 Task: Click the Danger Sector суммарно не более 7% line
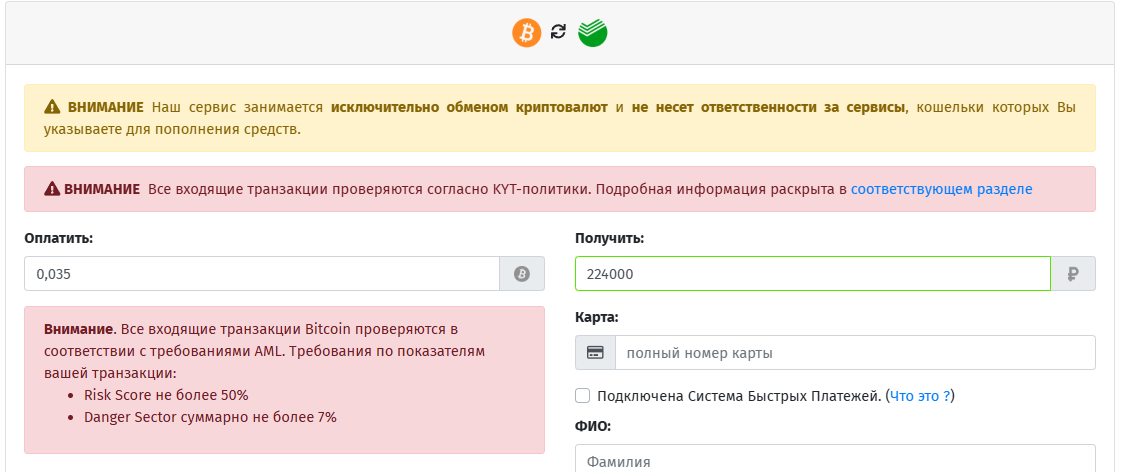pyautogui.click(x=210, y=417)
